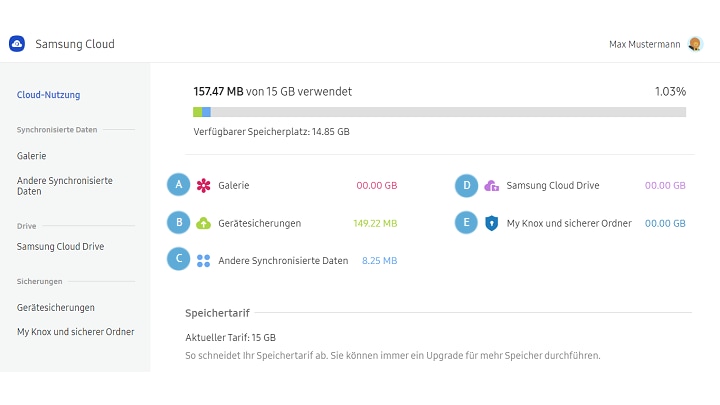
Task: Click the Max Mustermann account name
Action: click(x=645, y=44)
